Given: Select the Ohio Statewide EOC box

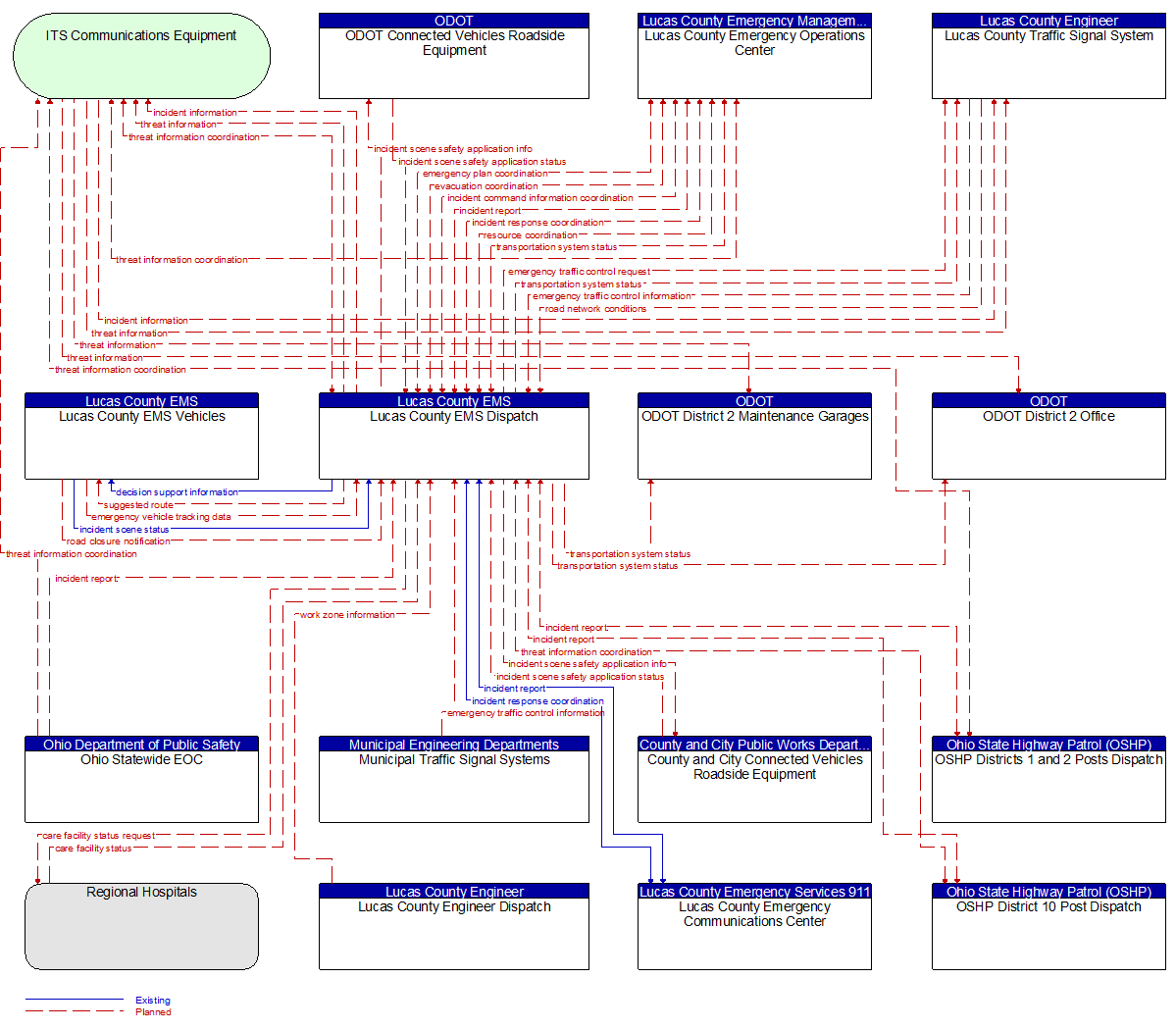Looking at the screenshot, I should 142,780.
